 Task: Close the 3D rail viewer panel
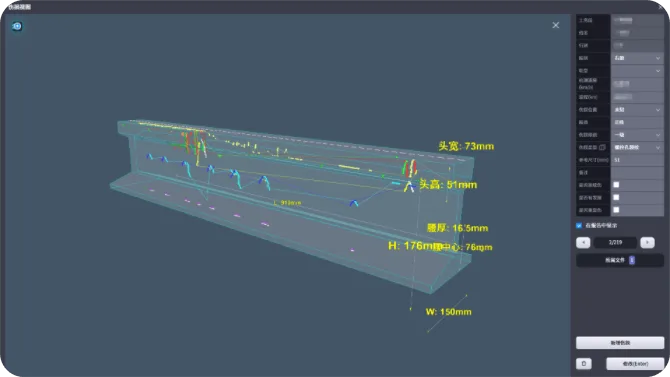(555, 25)
